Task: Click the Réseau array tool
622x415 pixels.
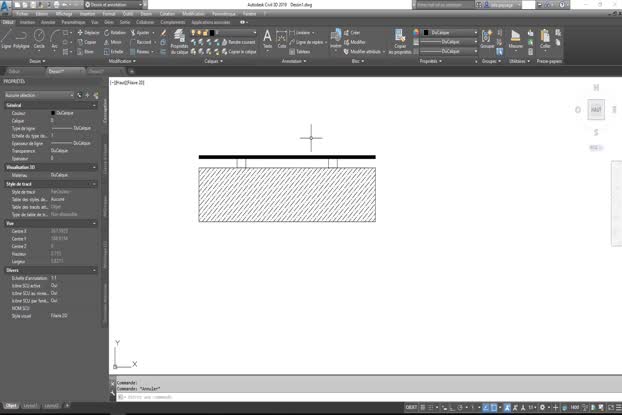Action: 140,52
